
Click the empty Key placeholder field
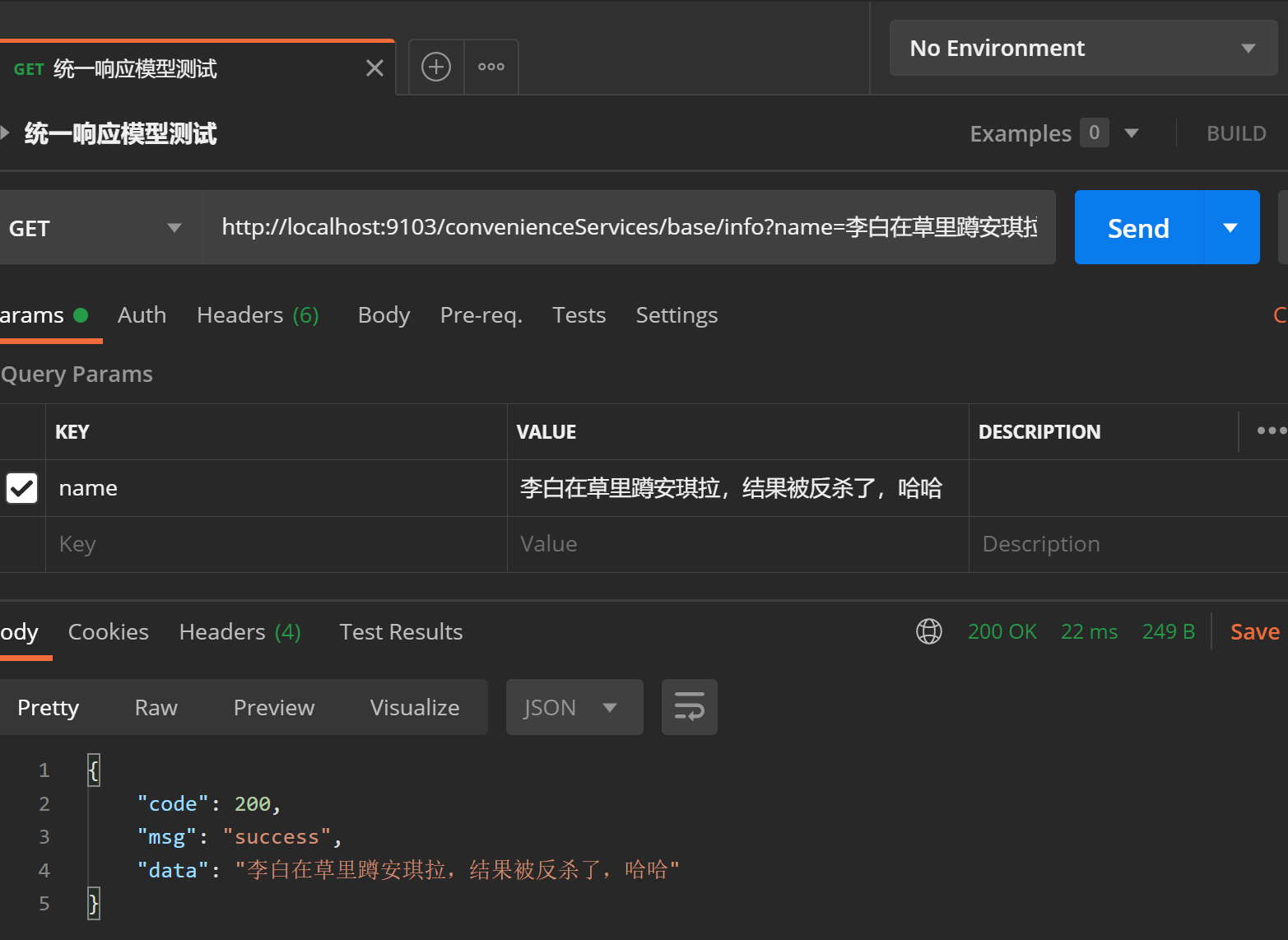277,544
